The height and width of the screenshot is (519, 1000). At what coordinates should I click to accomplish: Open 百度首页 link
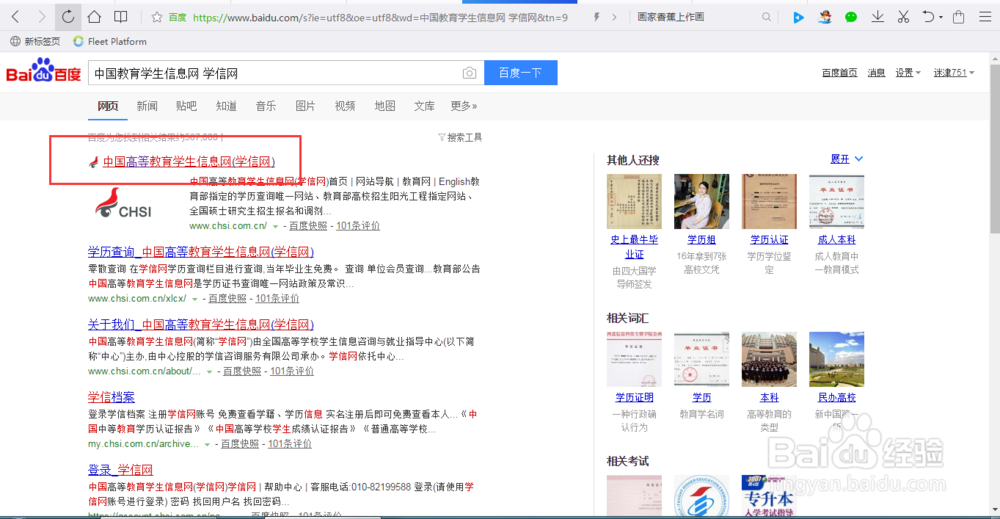click(x=839, y=73)
